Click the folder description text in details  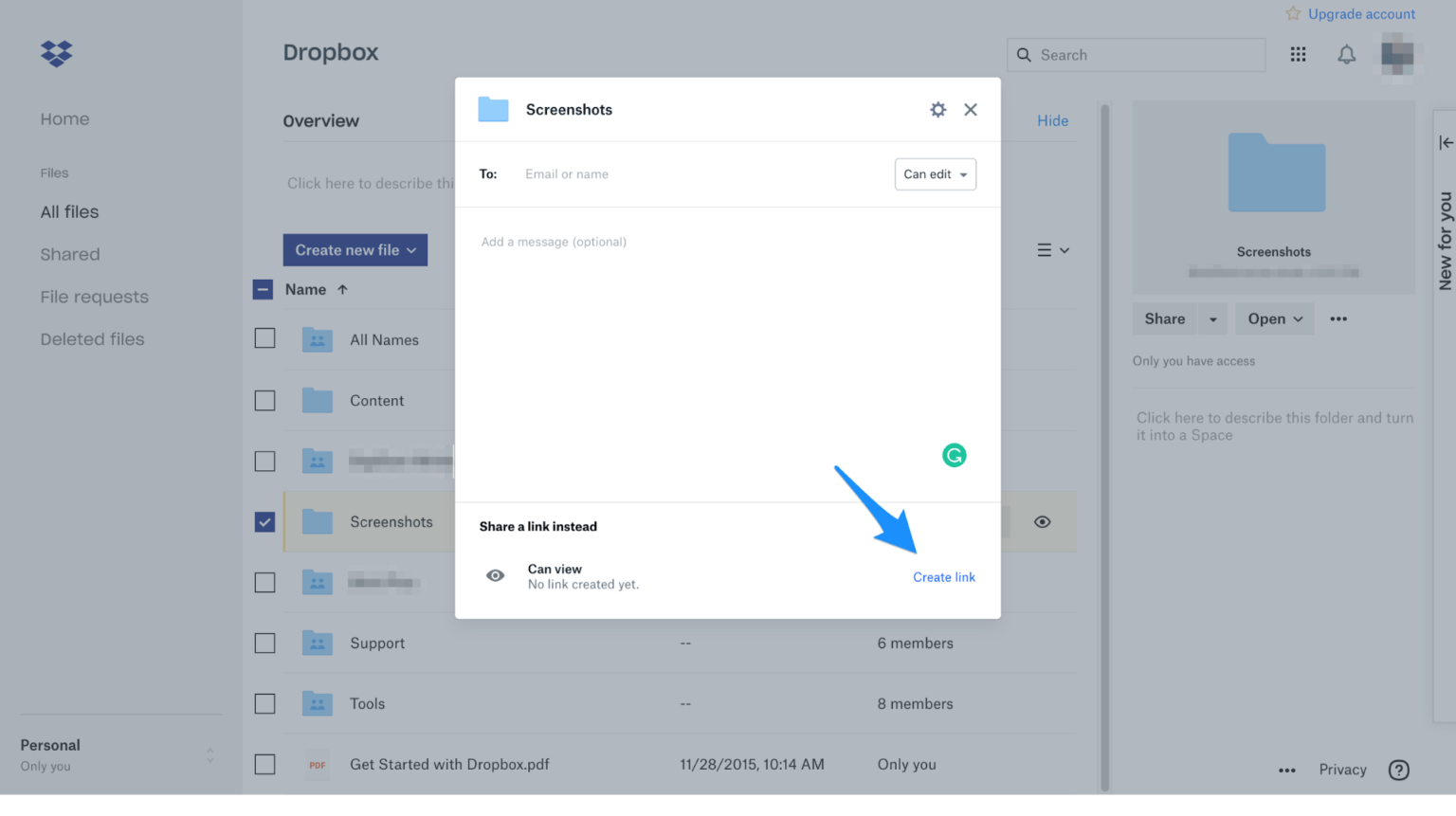pos(1275,426)
